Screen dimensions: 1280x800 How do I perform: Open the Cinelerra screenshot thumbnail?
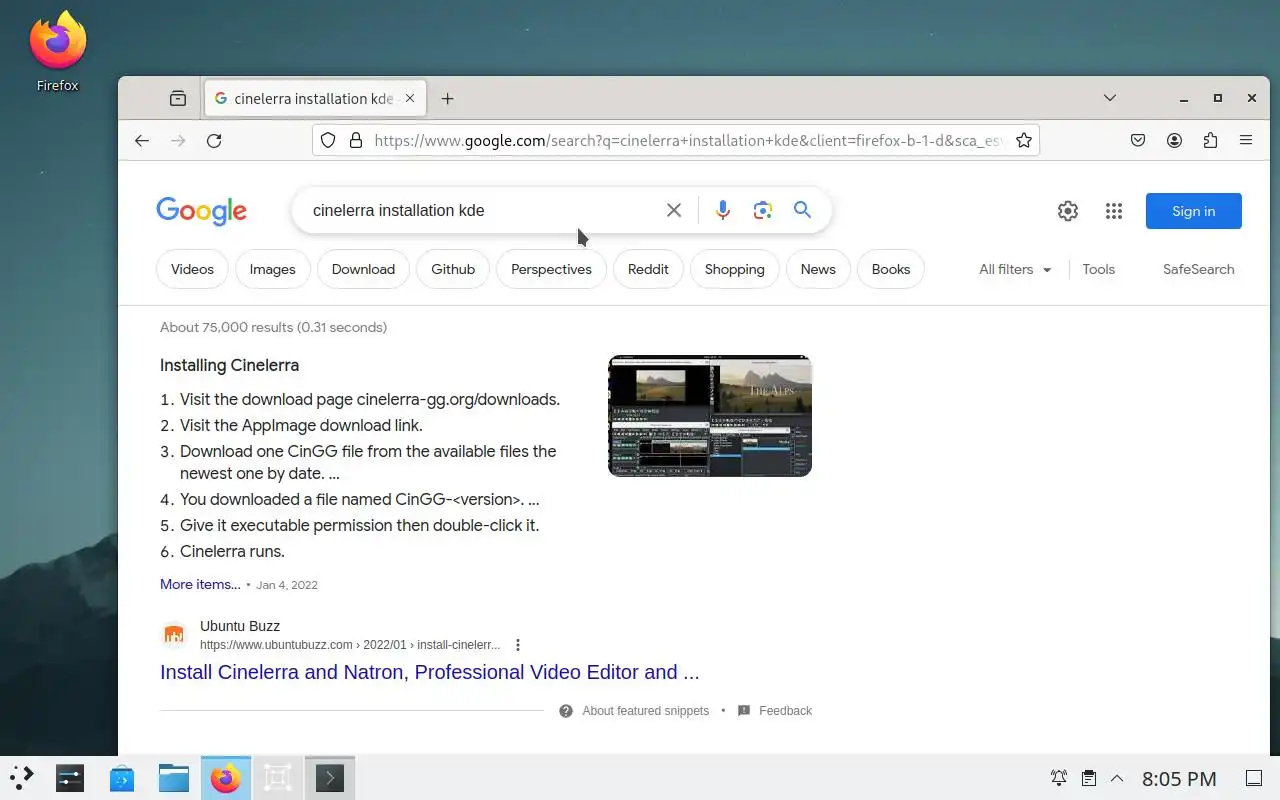coord(710,416)
